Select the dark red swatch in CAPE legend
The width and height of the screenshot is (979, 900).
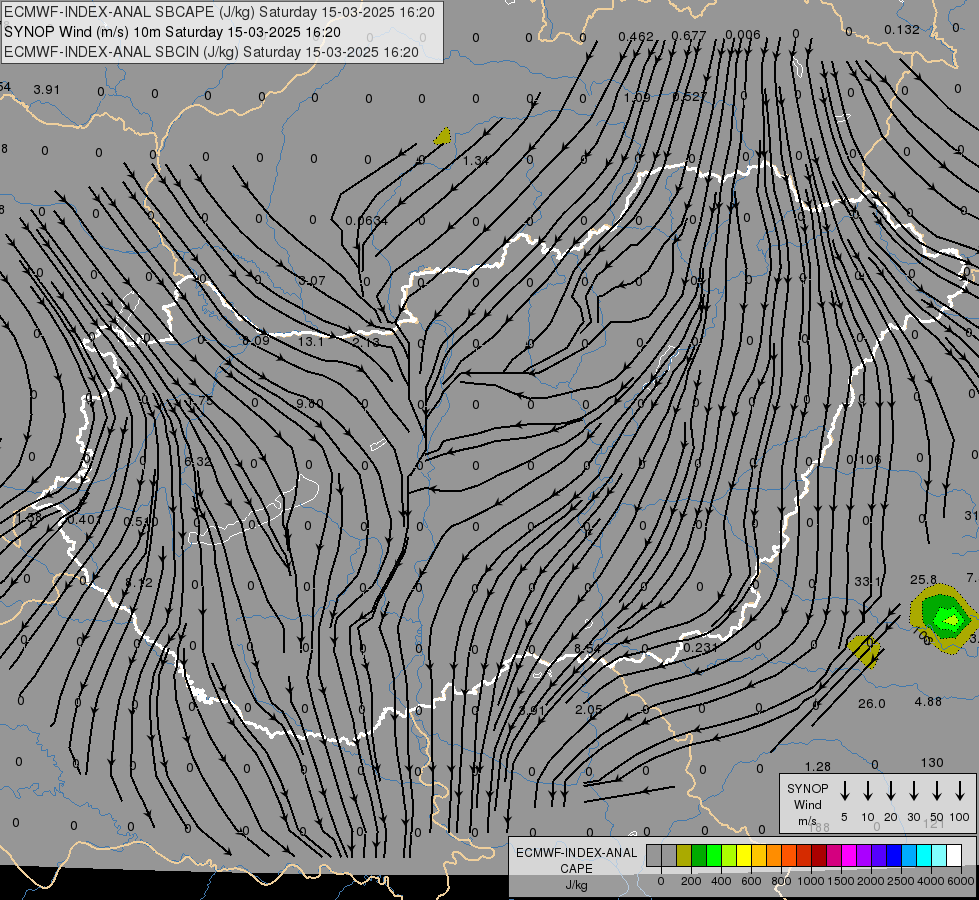coord(819,856)
